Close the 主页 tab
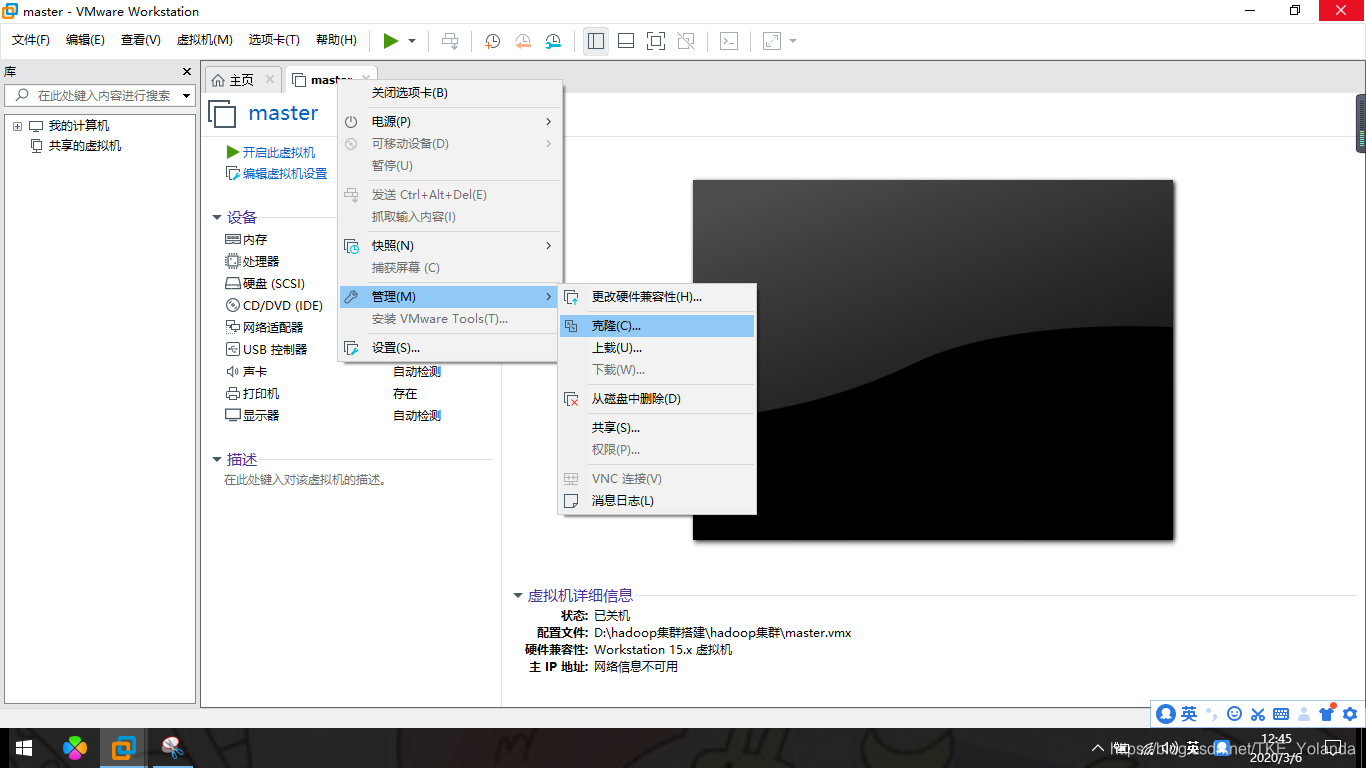 click(x=269, y=79)
